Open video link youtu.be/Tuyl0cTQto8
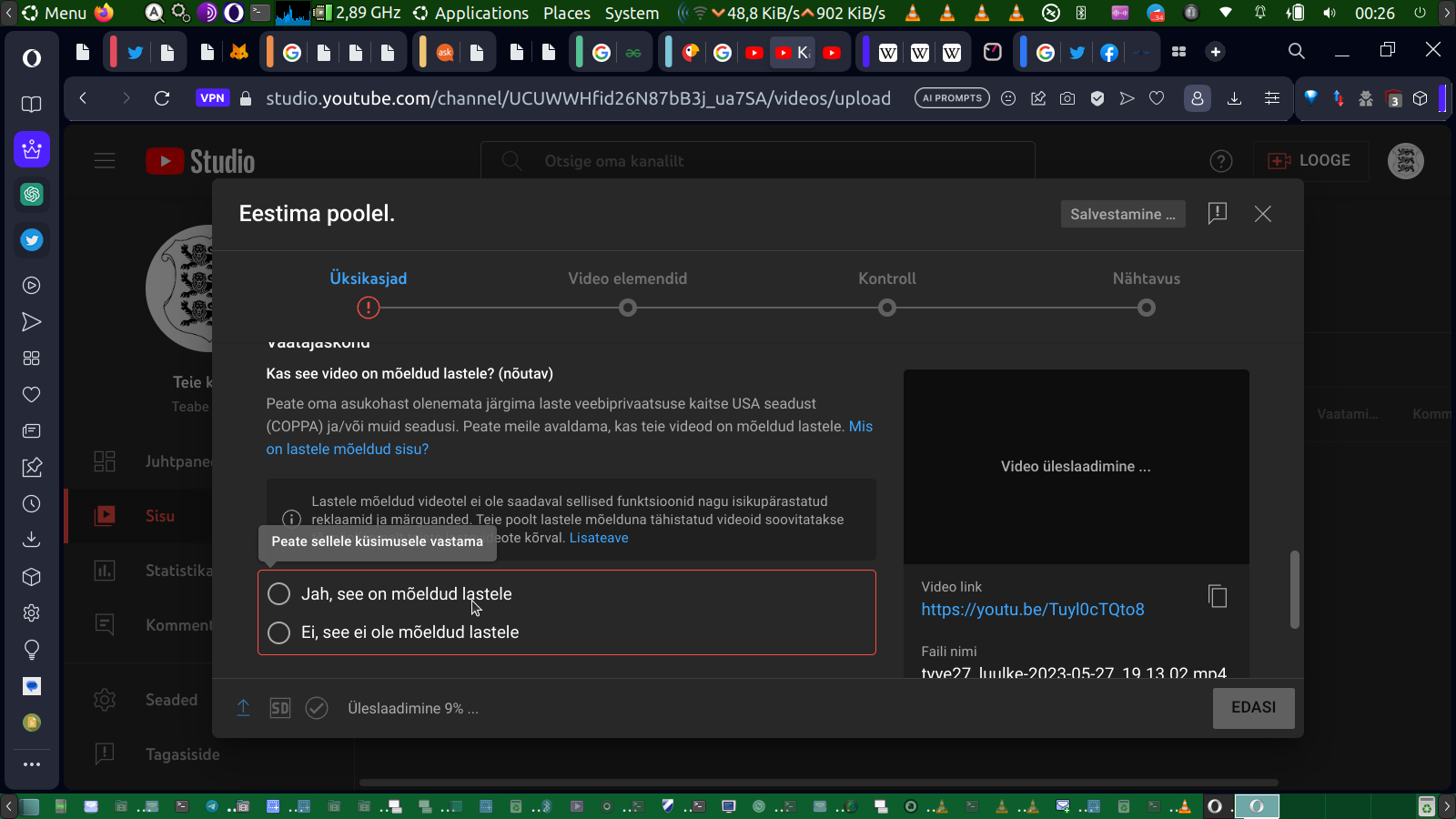Image resolution: width=1456 pixels, height=819 pixels. pyautogui.click(x=1033, y=610)
